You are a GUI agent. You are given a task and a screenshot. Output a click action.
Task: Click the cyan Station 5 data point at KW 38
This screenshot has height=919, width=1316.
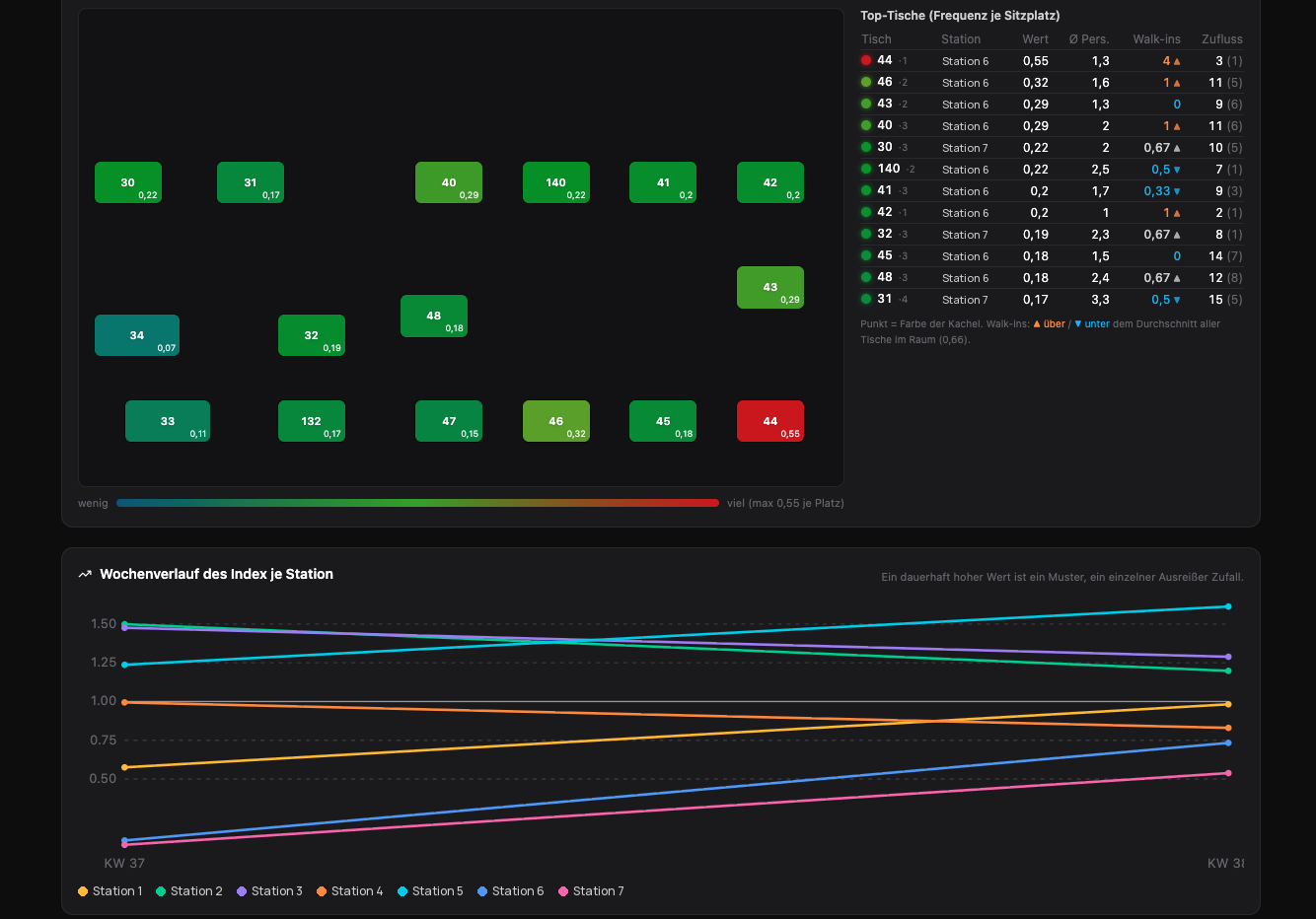coord(1228,606)
